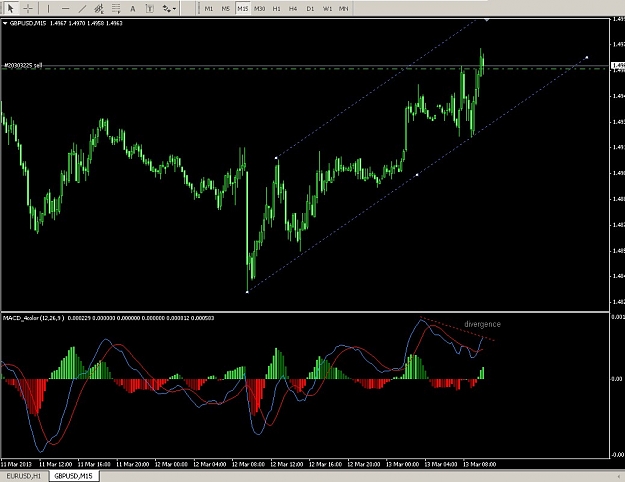
Task: Click the chart shift triangle marker
Action: point(487,19)
